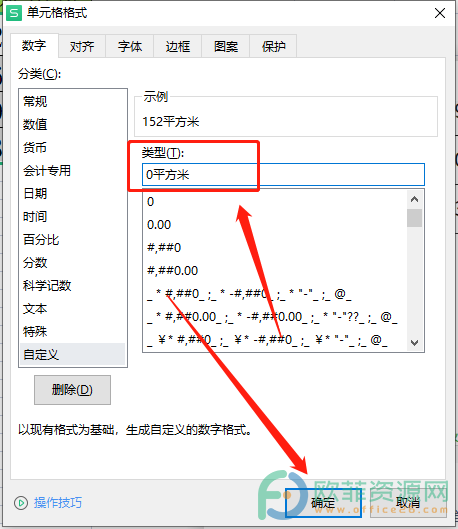This screenshot has height=529, width=458.
Task: Click the format list scroll-down arrow
Action: point(414,343)
